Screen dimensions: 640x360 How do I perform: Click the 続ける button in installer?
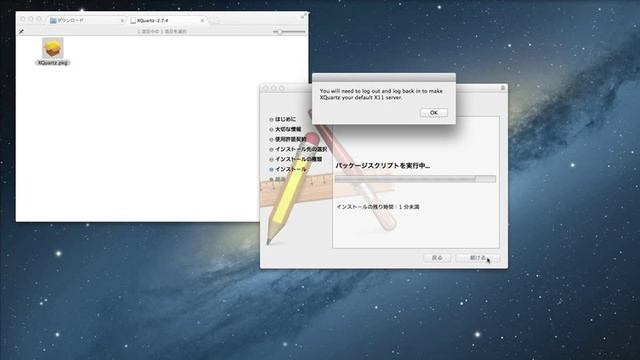point(478,258)
